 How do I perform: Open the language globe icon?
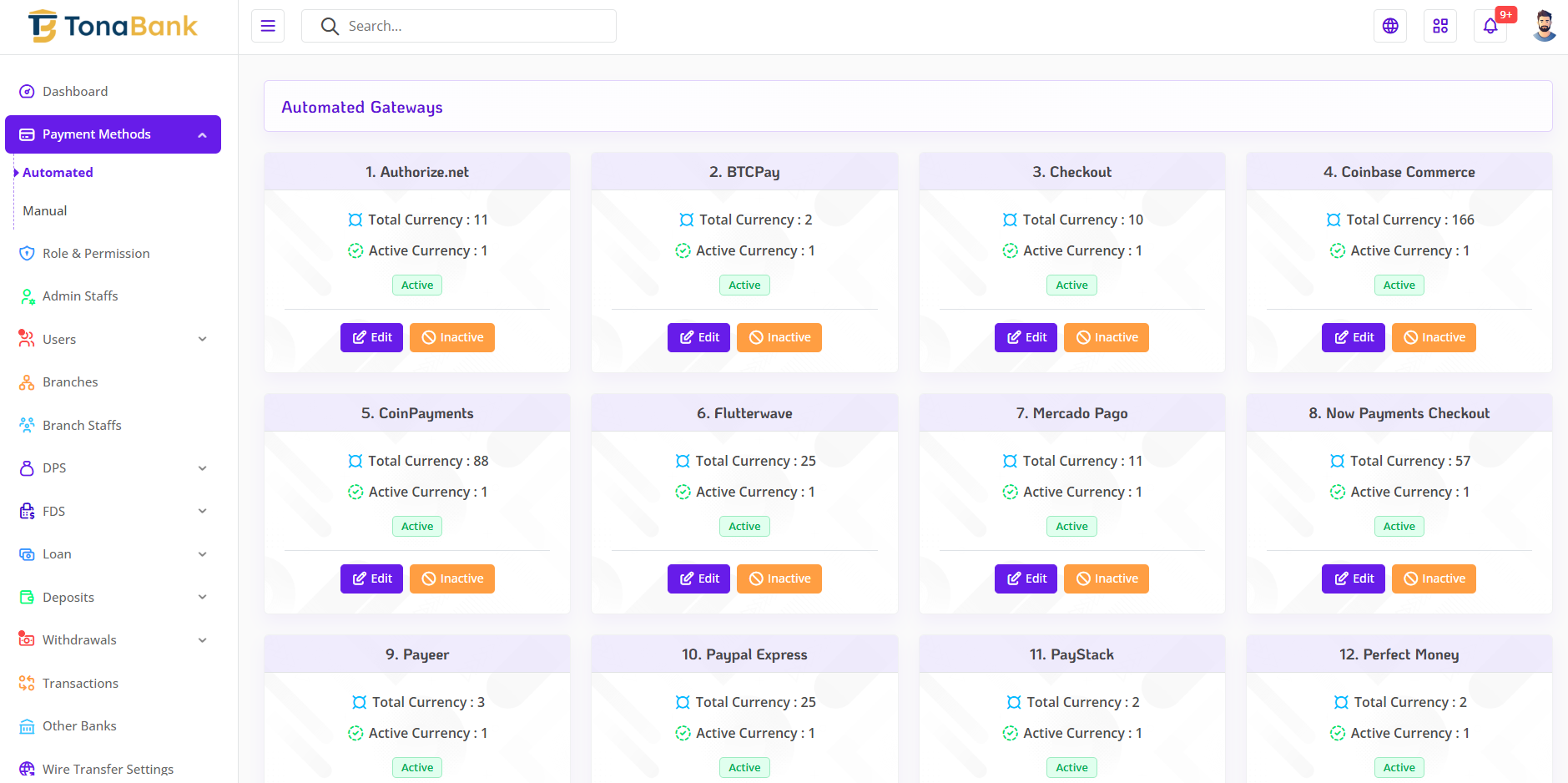1390,26
